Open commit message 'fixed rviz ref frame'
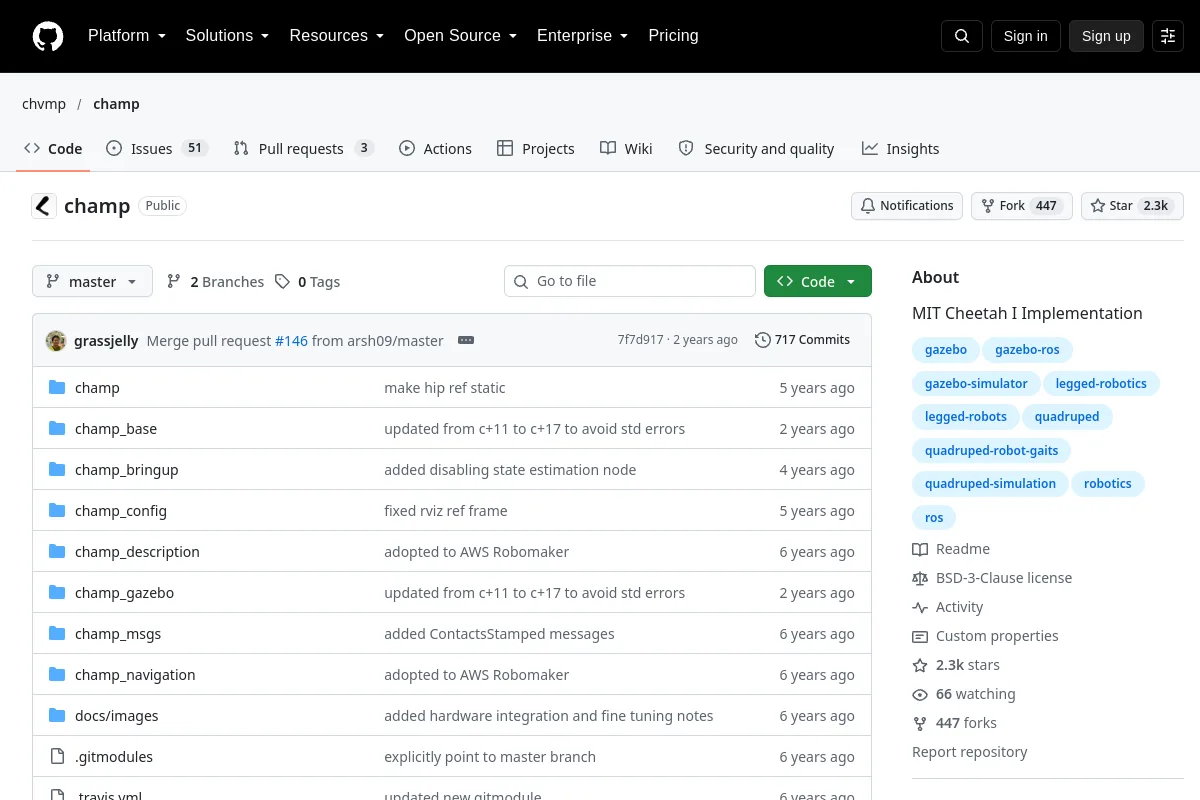Image resolution: width=1200 pixels, height=800 pixels. pos(446,510)
